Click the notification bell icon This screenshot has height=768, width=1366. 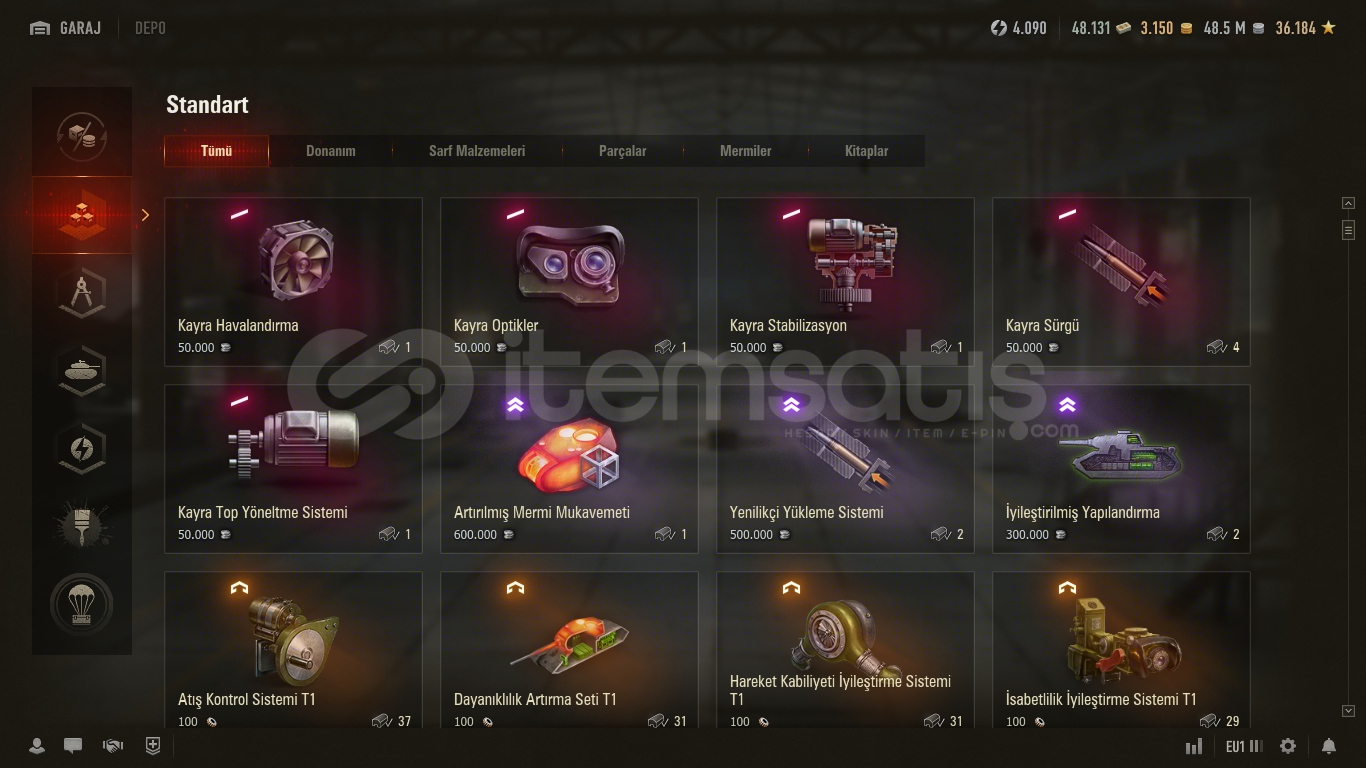click(1329, 746)
